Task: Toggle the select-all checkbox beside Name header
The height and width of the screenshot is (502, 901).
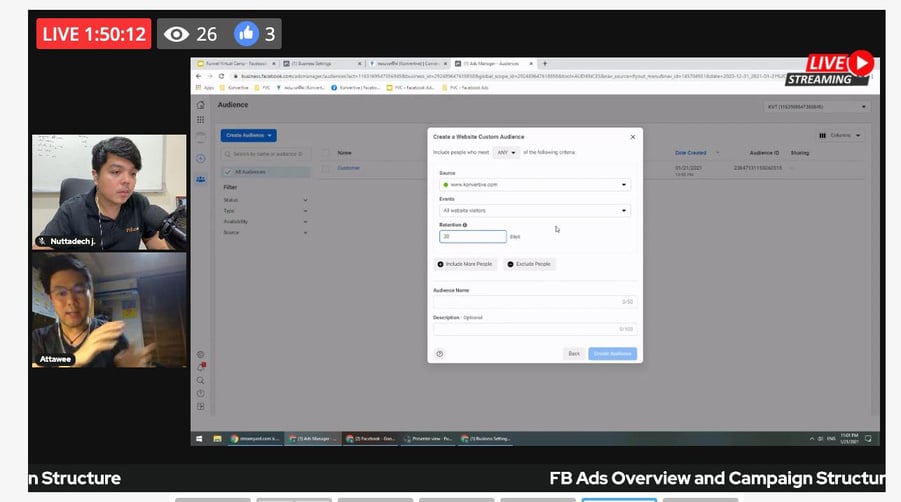Action: [x=326, y=153]
